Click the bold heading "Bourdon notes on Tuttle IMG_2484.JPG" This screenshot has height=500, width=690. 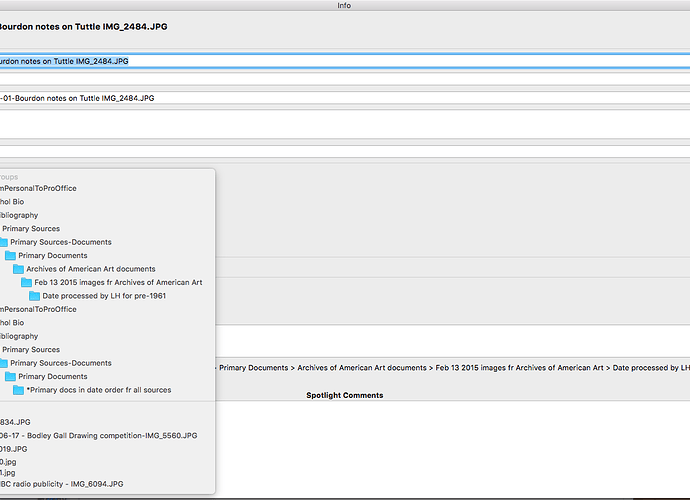[x=83, y=26]
